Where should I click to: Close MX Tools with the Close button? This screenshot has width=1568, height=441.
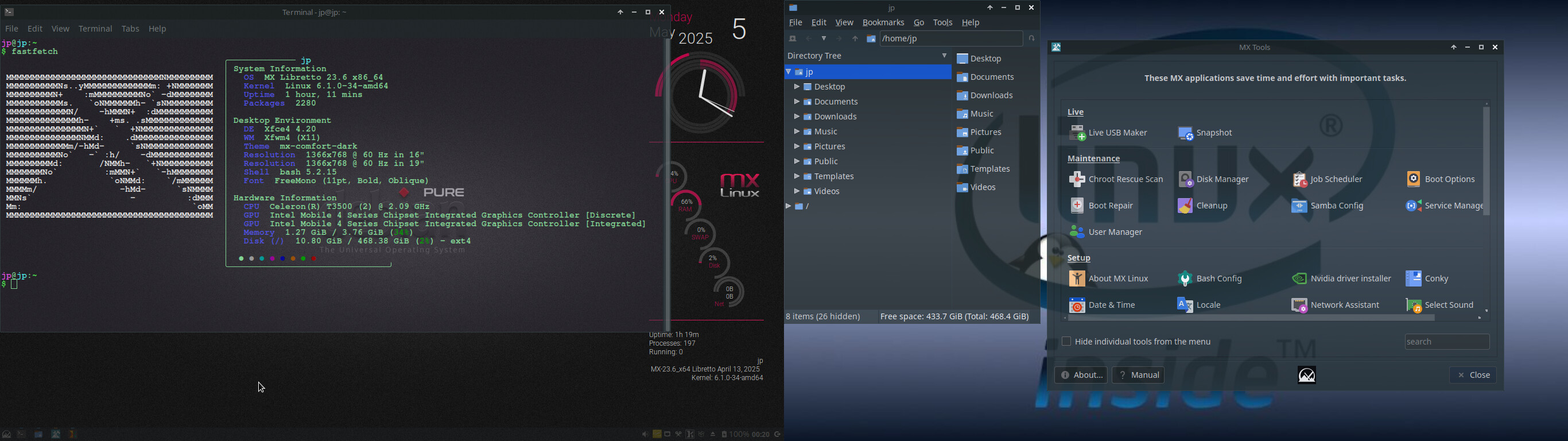click(x=1472, y=375)
